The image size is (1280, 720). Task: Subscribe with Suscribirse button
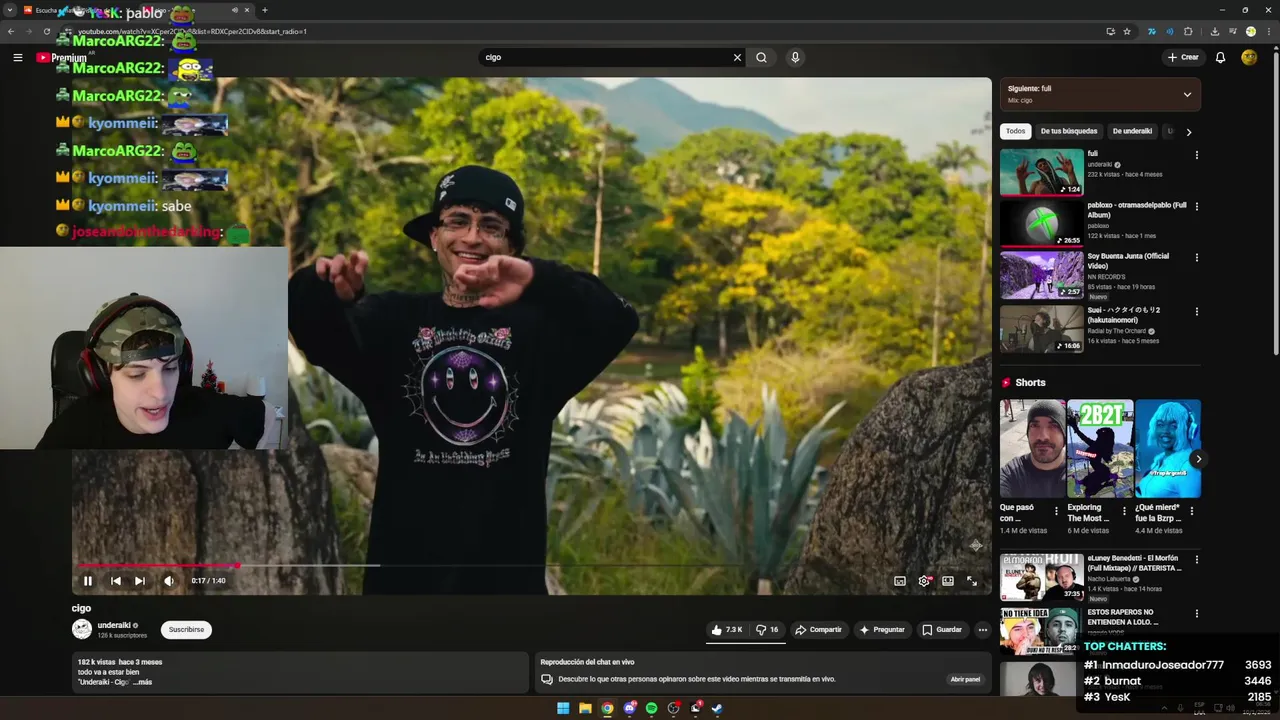pyautogui.click(x=186, y=630)
